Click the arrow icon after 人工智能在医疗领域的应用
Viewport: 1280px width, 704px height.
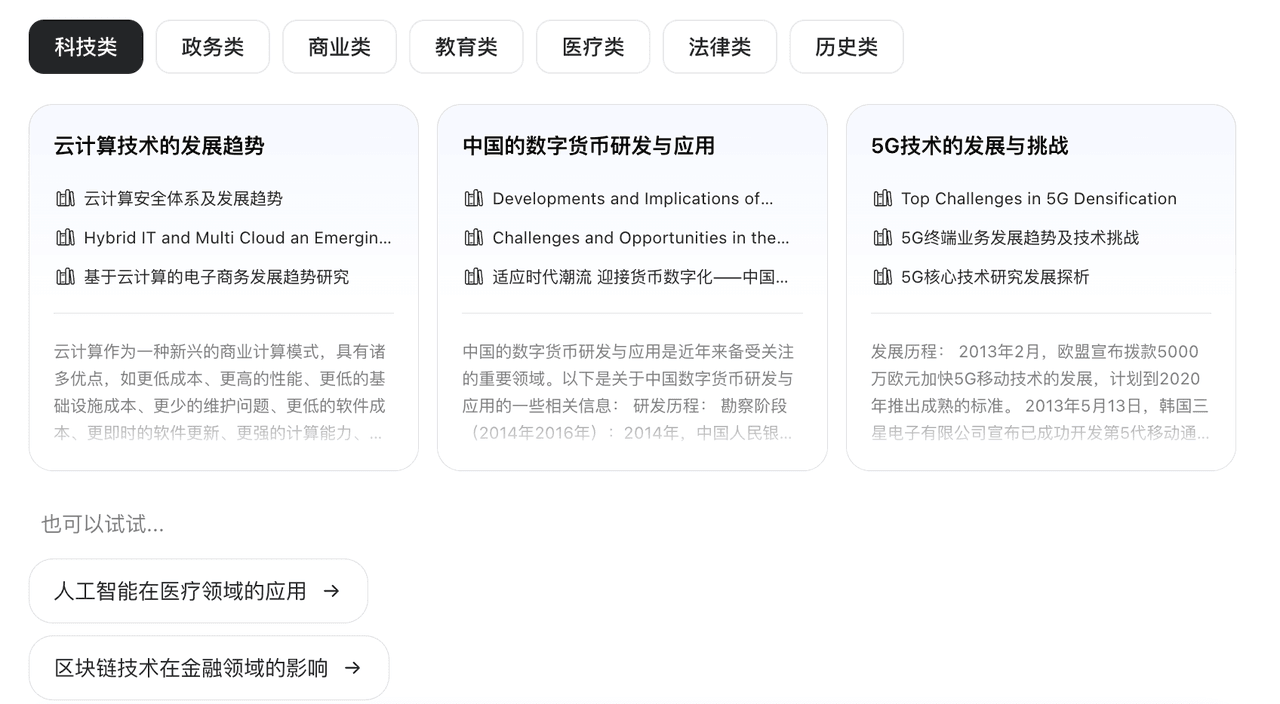331,591
